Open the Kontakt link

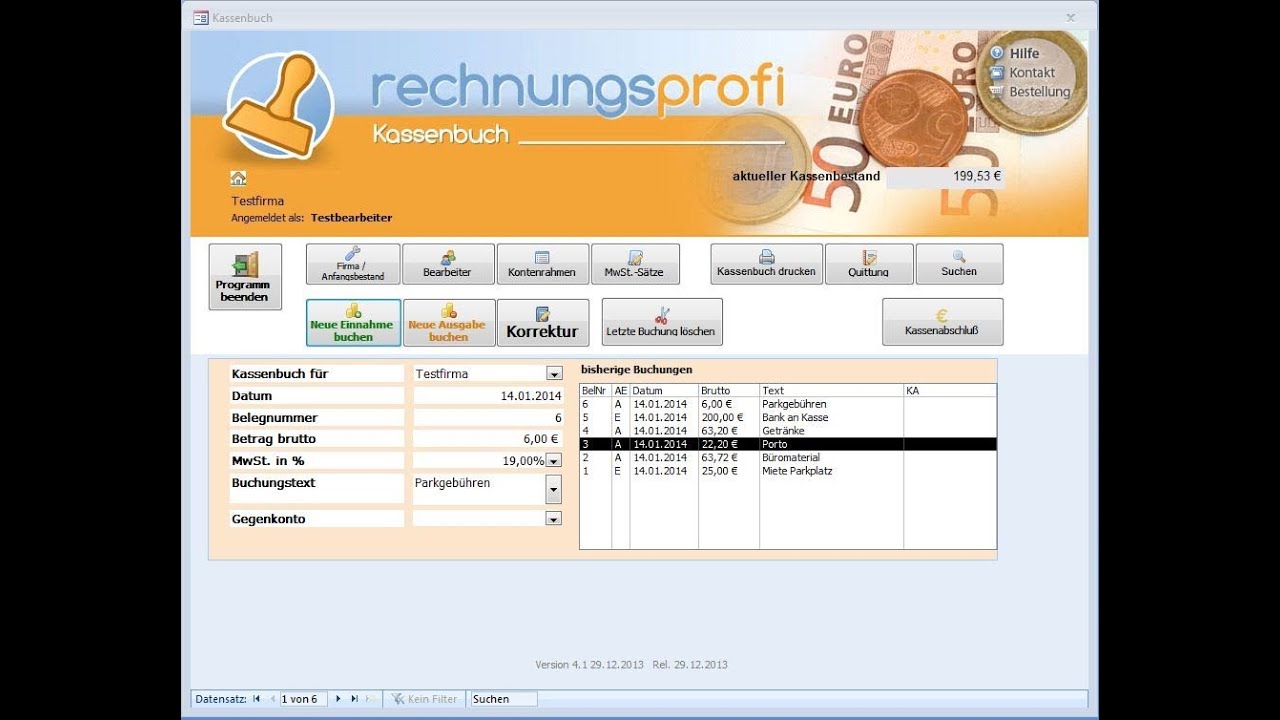tap(1032, 72)
